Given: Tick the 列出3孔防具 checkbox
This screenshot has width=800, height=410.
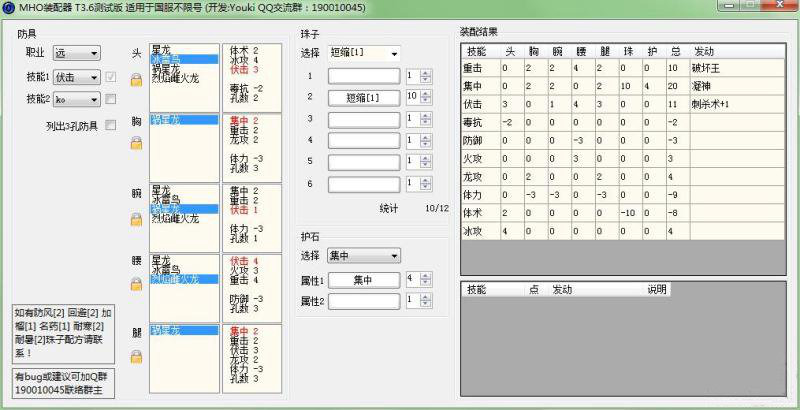Looking at the screenshot, I should (111, 126).
